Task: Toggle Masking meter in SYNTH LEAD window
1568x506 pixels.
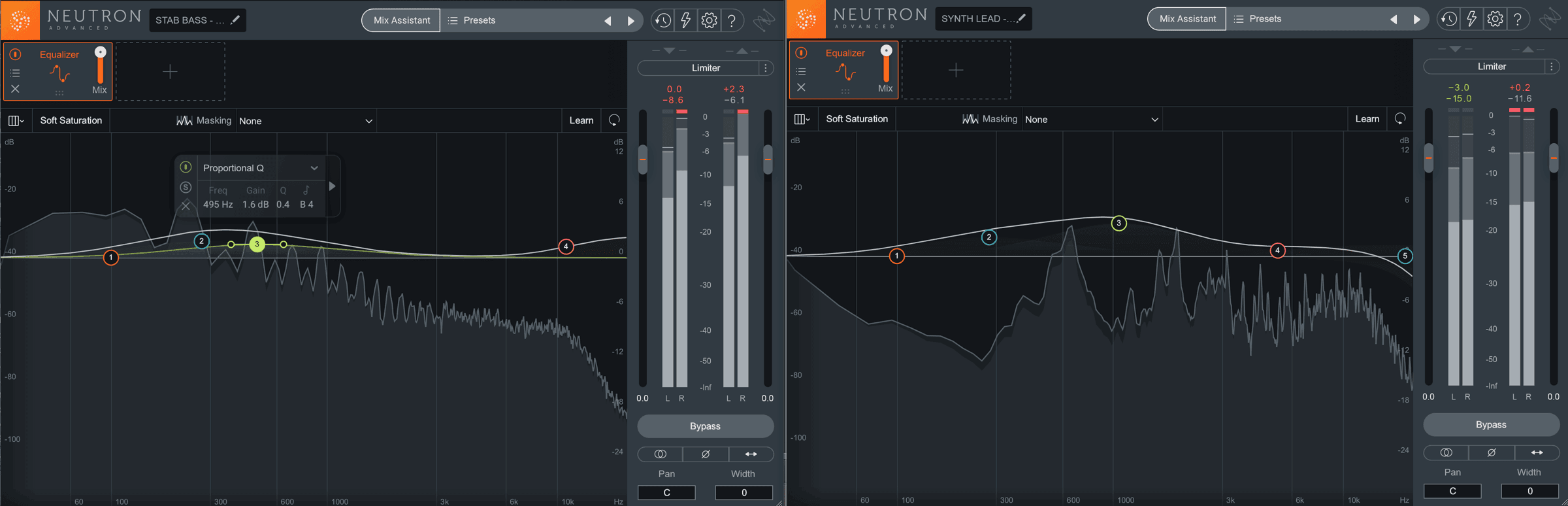Action: [990, 119]
